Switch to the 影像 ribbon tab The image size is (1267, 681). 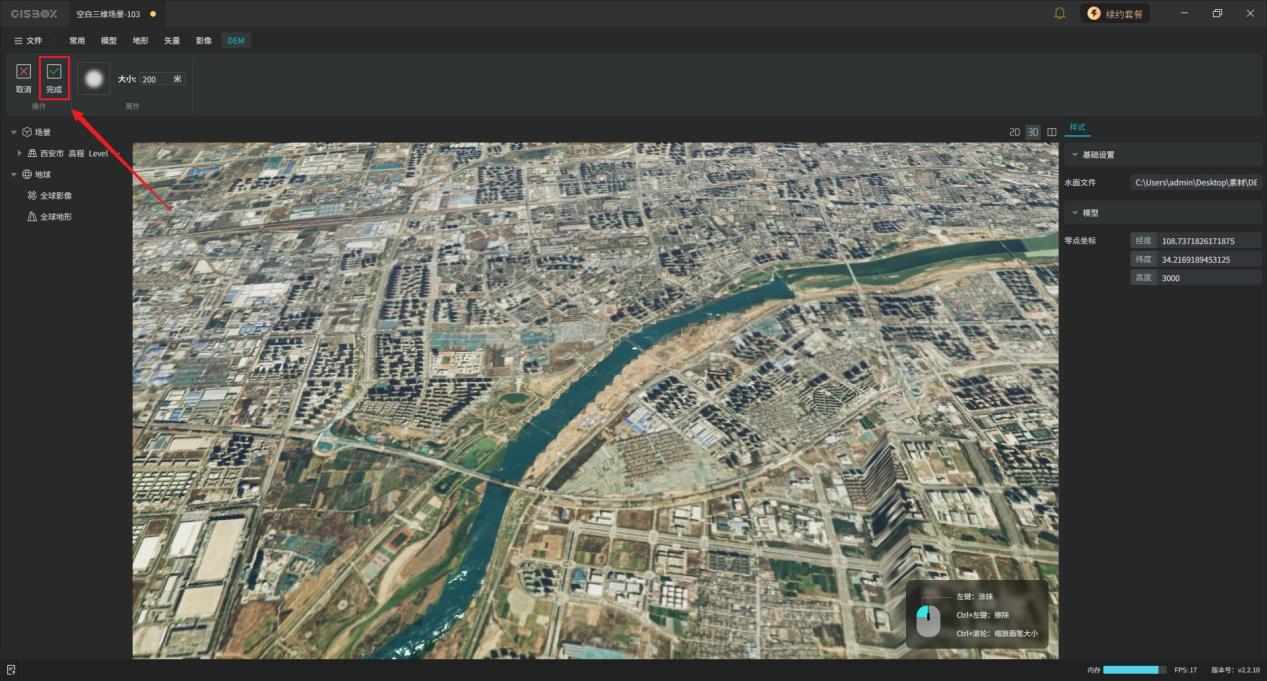pyautogui.click(x=204, y=41)
